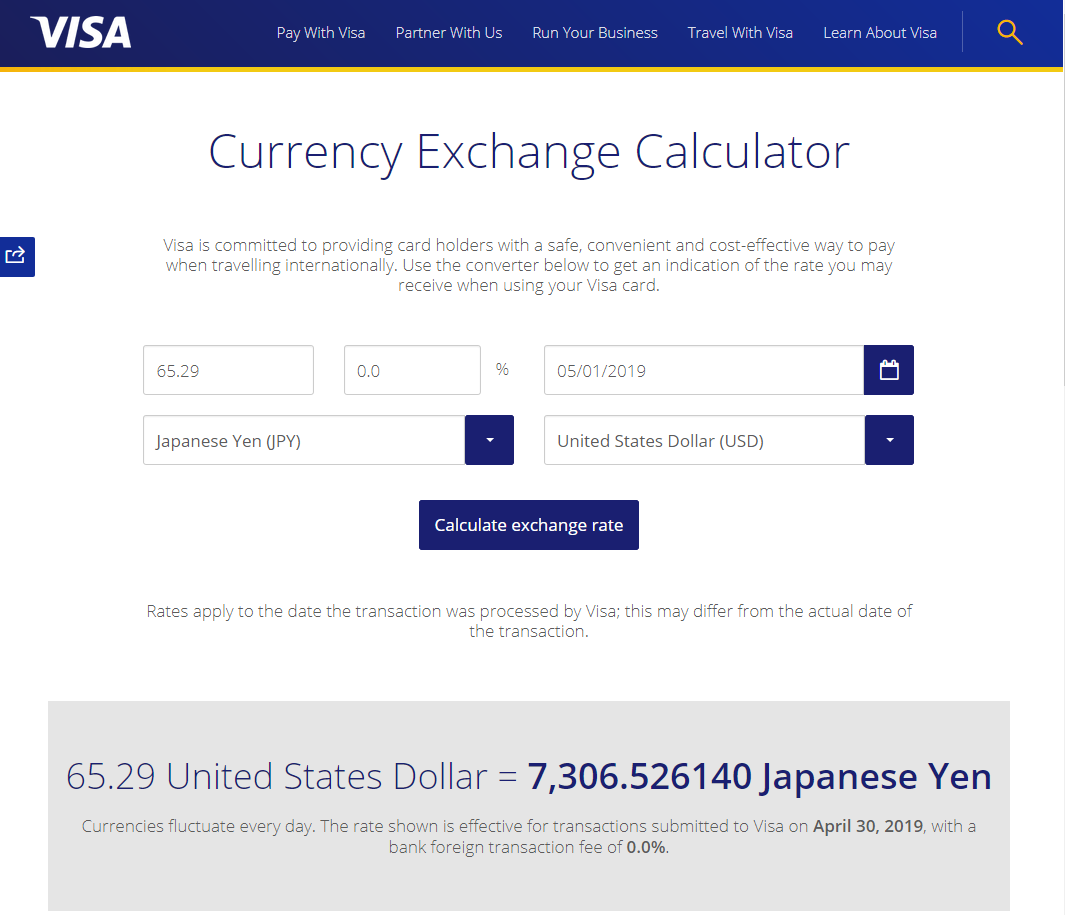Expand the United States Dollar dropdown arrow
Screen dimensions: 1065x915
pyautogui.click(x=889, y=440)
